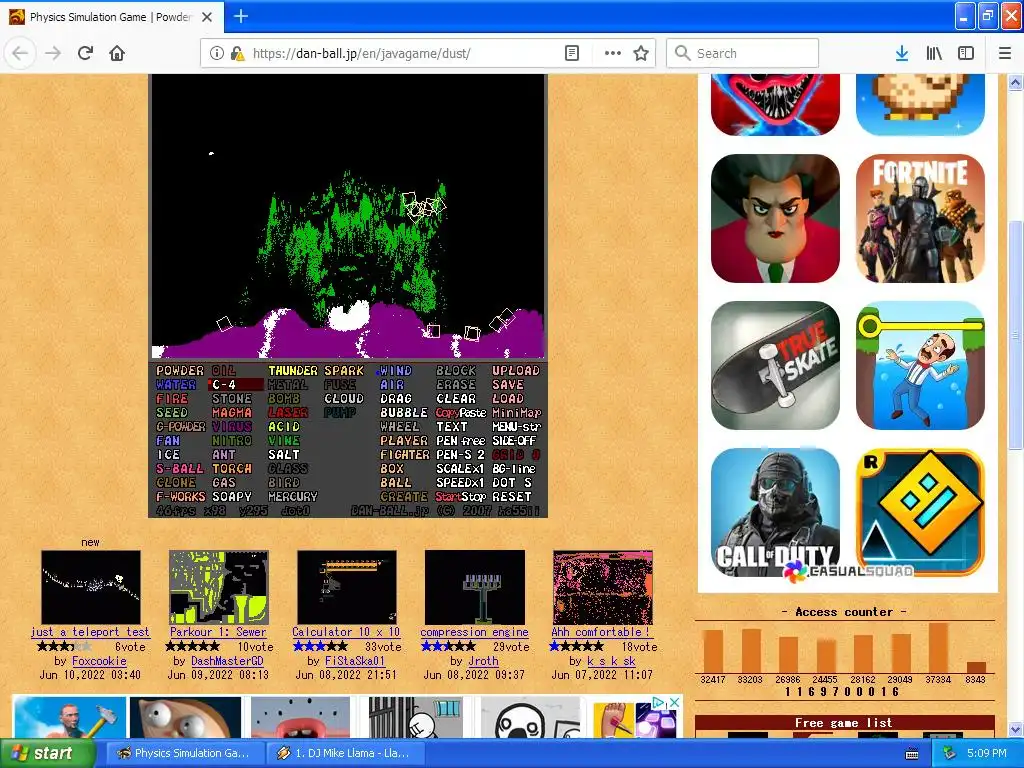Bookmark this page with the star icon
The height and width of the screenshot is (768, 1024).
[641, 53]
